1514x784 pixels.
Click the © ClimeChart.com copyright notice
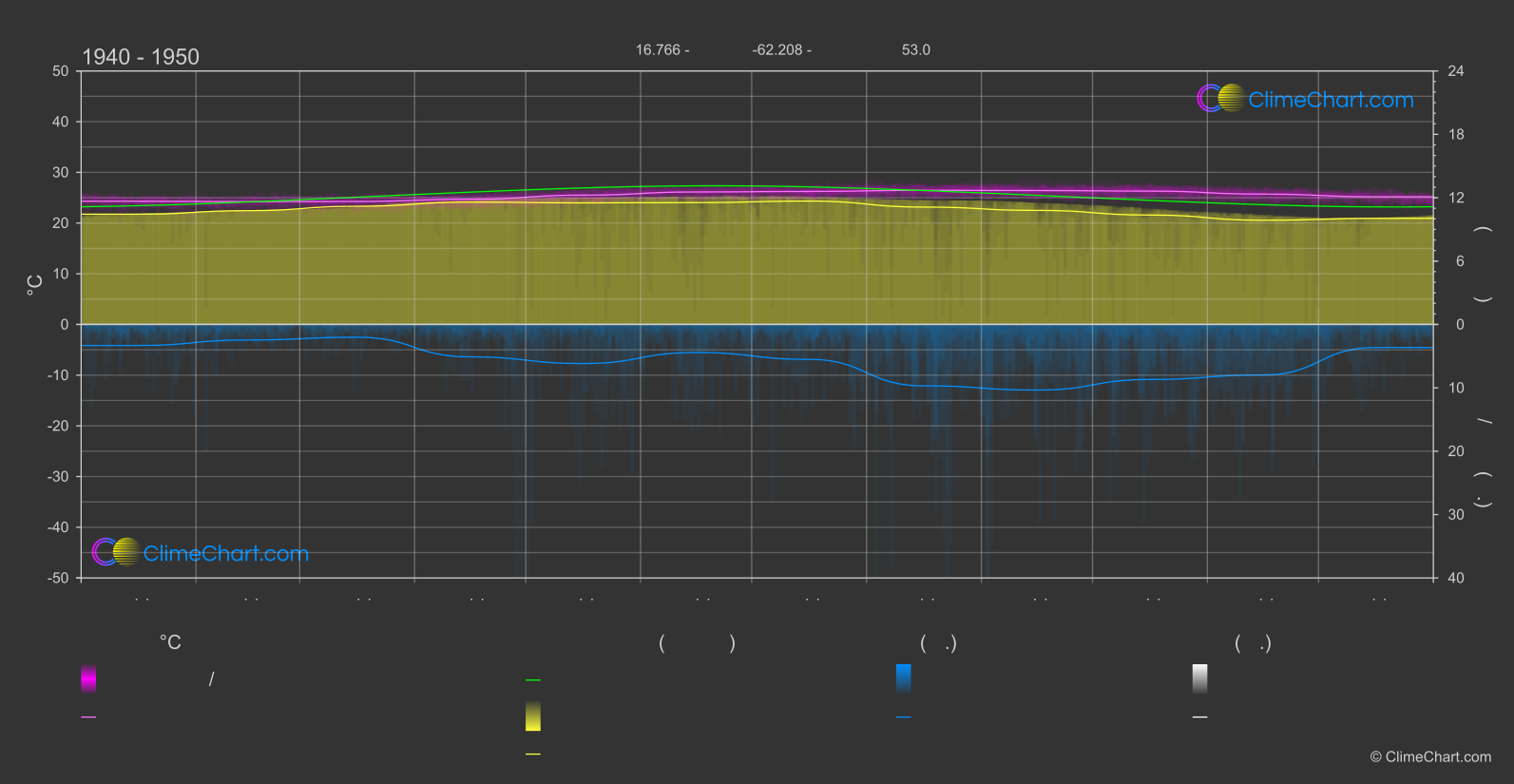pyautogui.click(x=1430, y=756)
